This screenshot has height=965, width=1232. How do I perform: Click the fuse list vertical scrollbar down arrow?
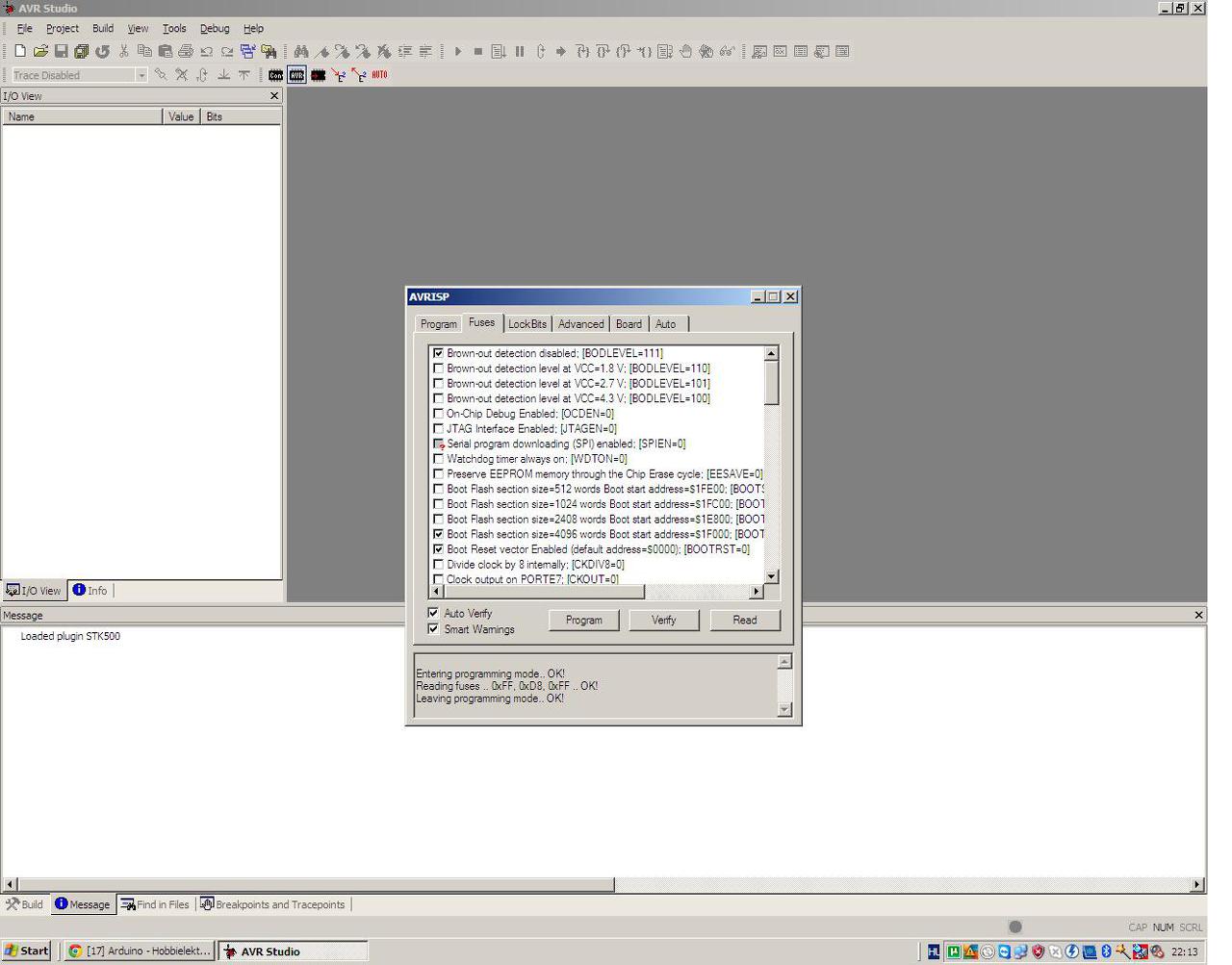771,576
